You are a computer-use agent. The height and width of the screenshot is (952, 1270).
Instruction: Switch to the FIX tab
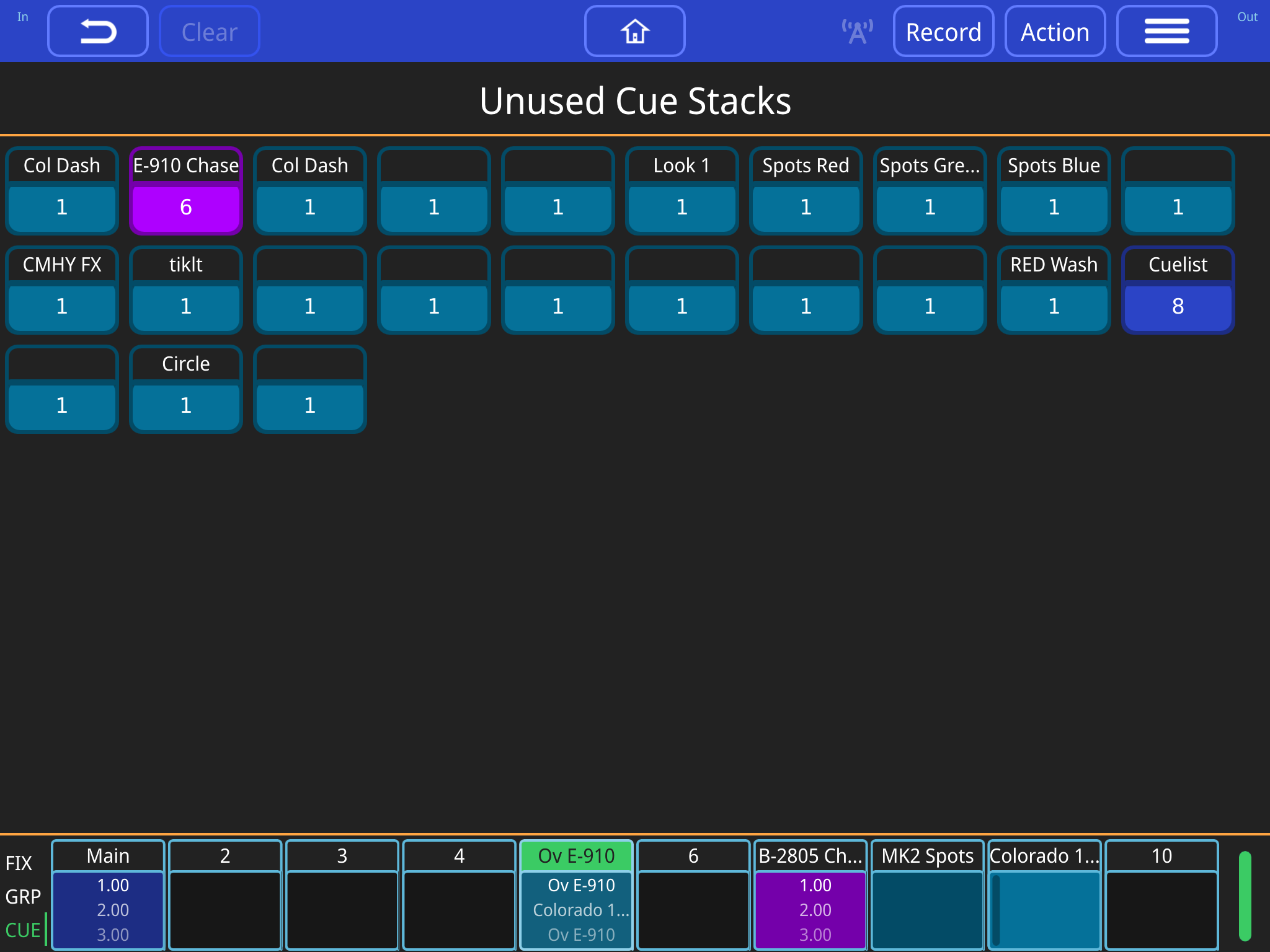(x=20, y=862)
